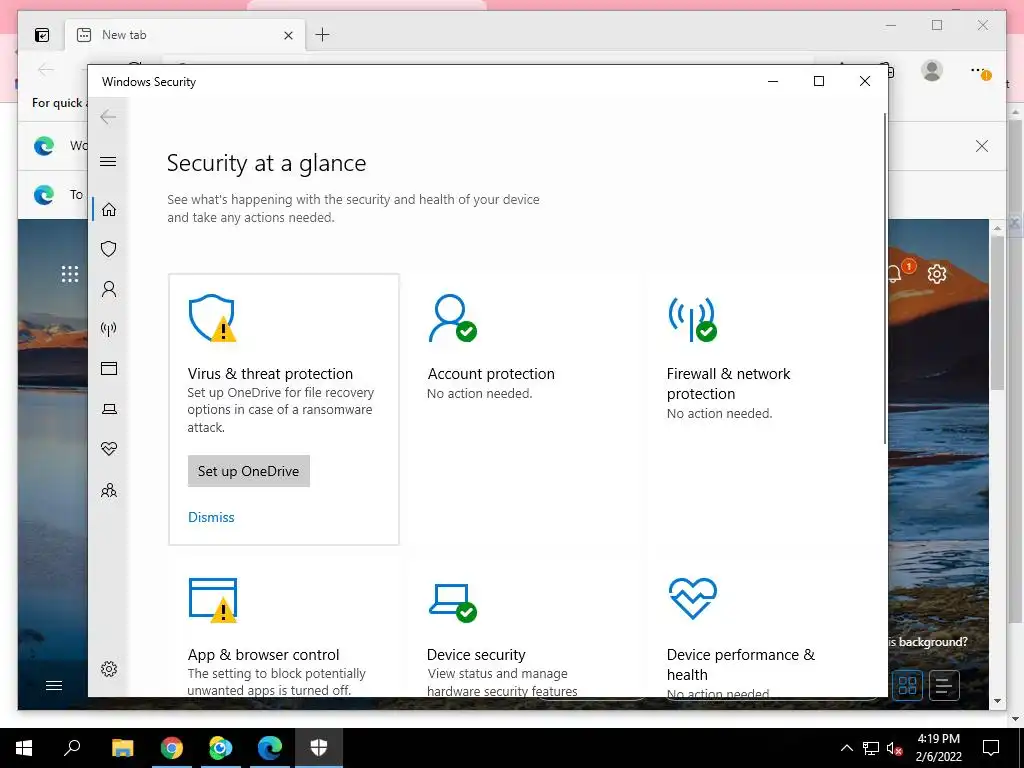The width and height of the screenshot is (1024, 768).
Task: Open Device performance & health heart sidebar icon
Action: (x=109, y=449)
